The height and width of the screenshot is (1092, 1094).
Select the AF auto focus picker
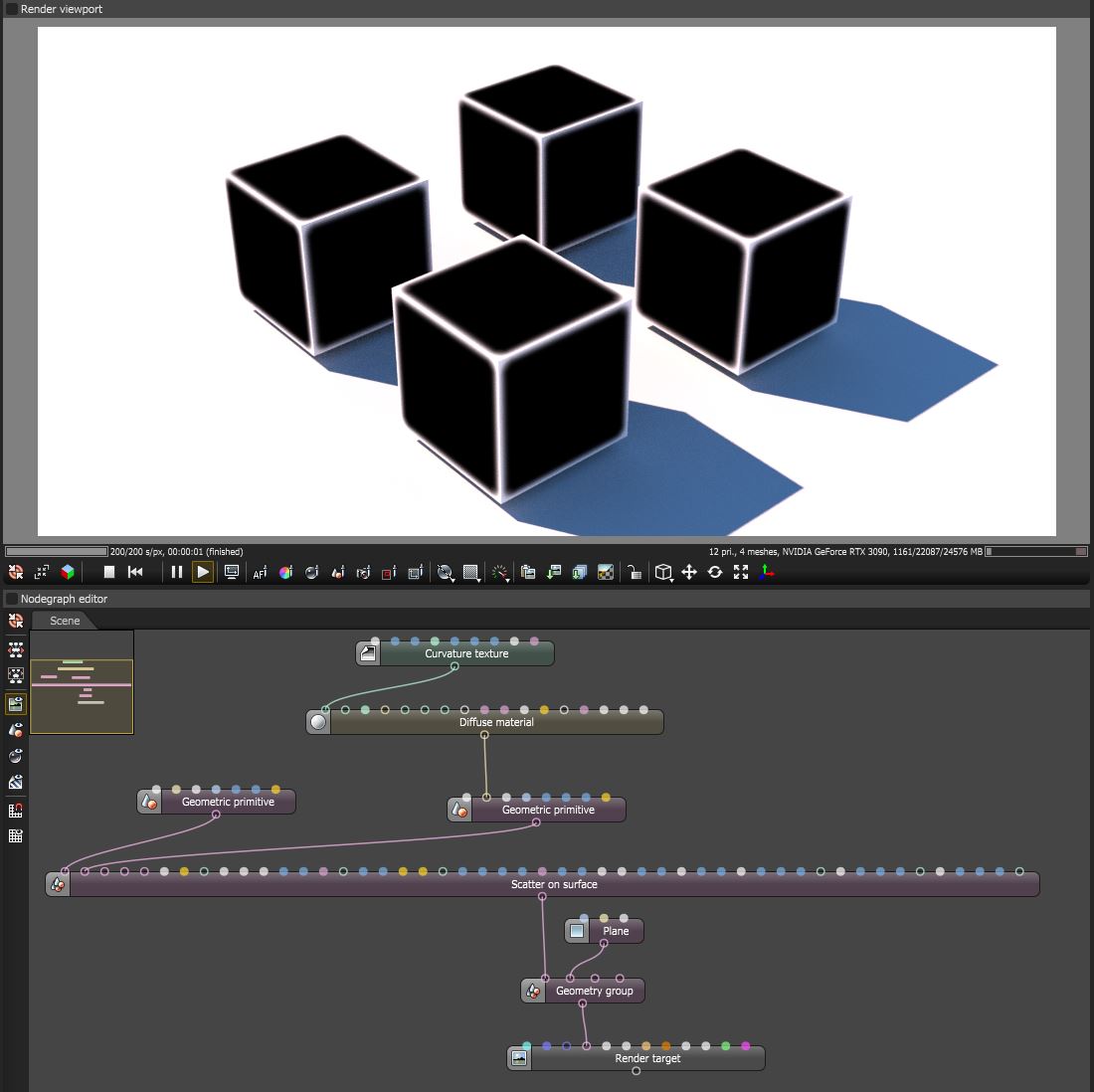coord(260,573)
